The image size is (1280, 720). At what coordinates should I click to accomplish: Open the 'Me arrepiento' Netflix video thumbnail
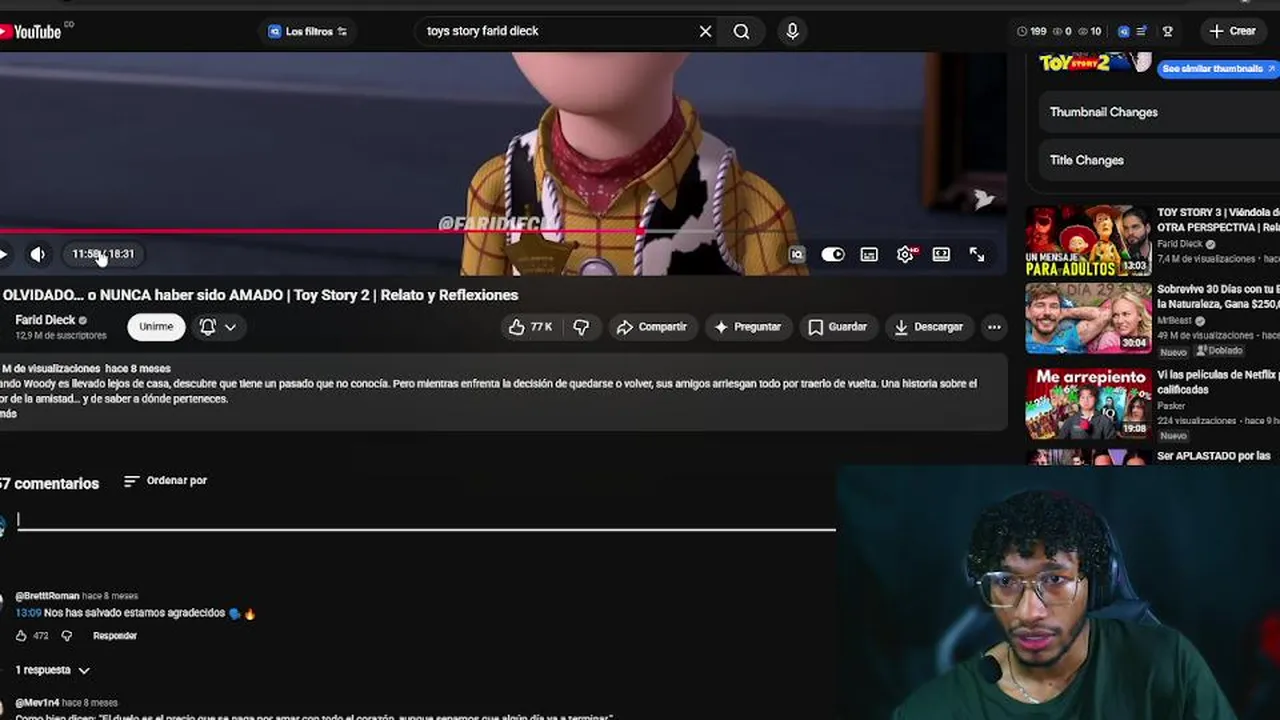click(1088, 403)
